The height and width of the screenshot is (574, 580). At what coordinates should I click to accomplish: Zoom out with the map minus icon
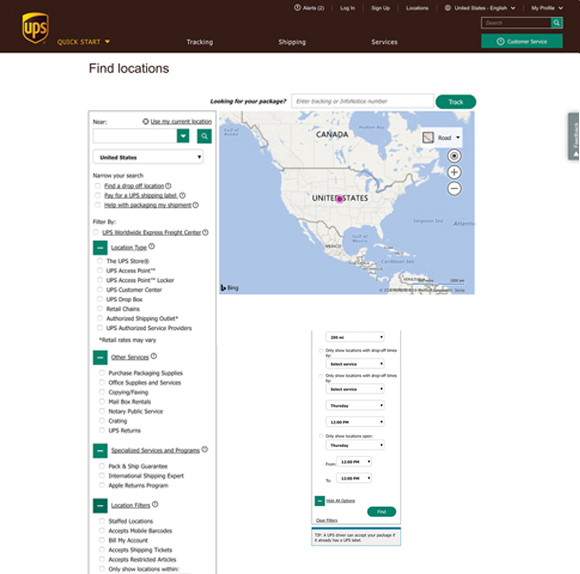pos(454,189)
